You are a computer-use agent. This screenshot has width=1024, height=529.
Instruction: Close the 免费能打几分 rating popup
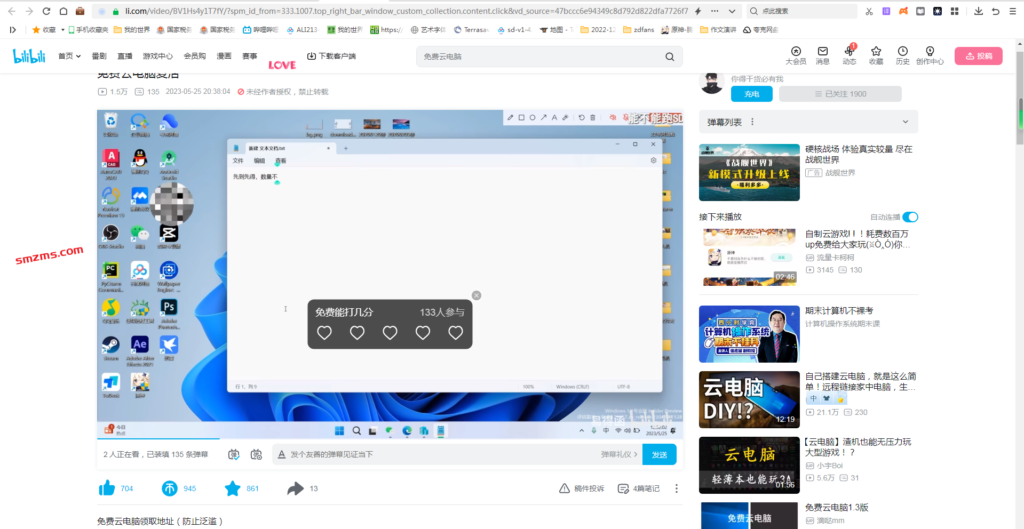(476, 295)
